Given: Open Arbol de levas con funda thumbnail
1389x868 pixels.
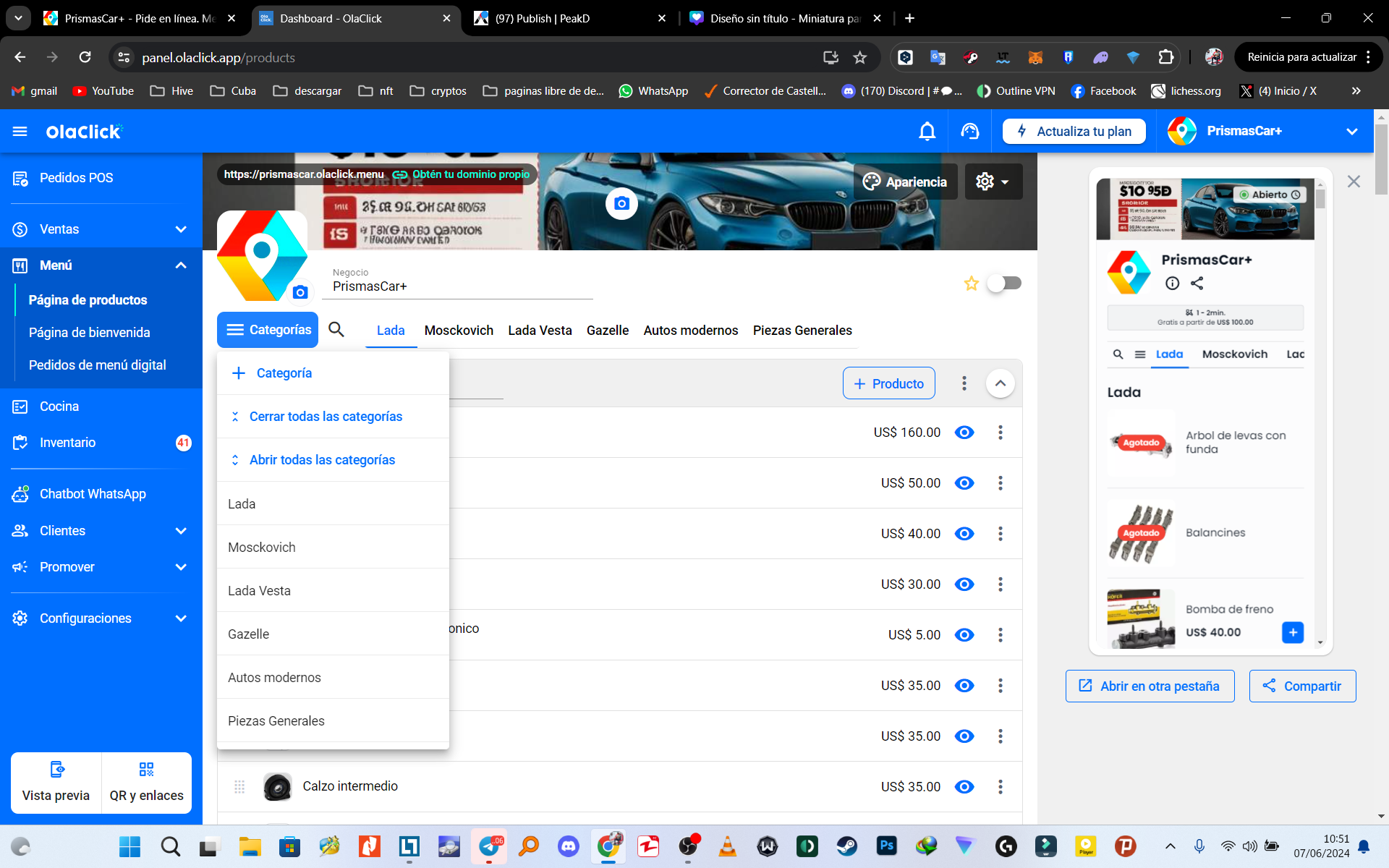Looking at the screenshot, I should coord(1142,443).
